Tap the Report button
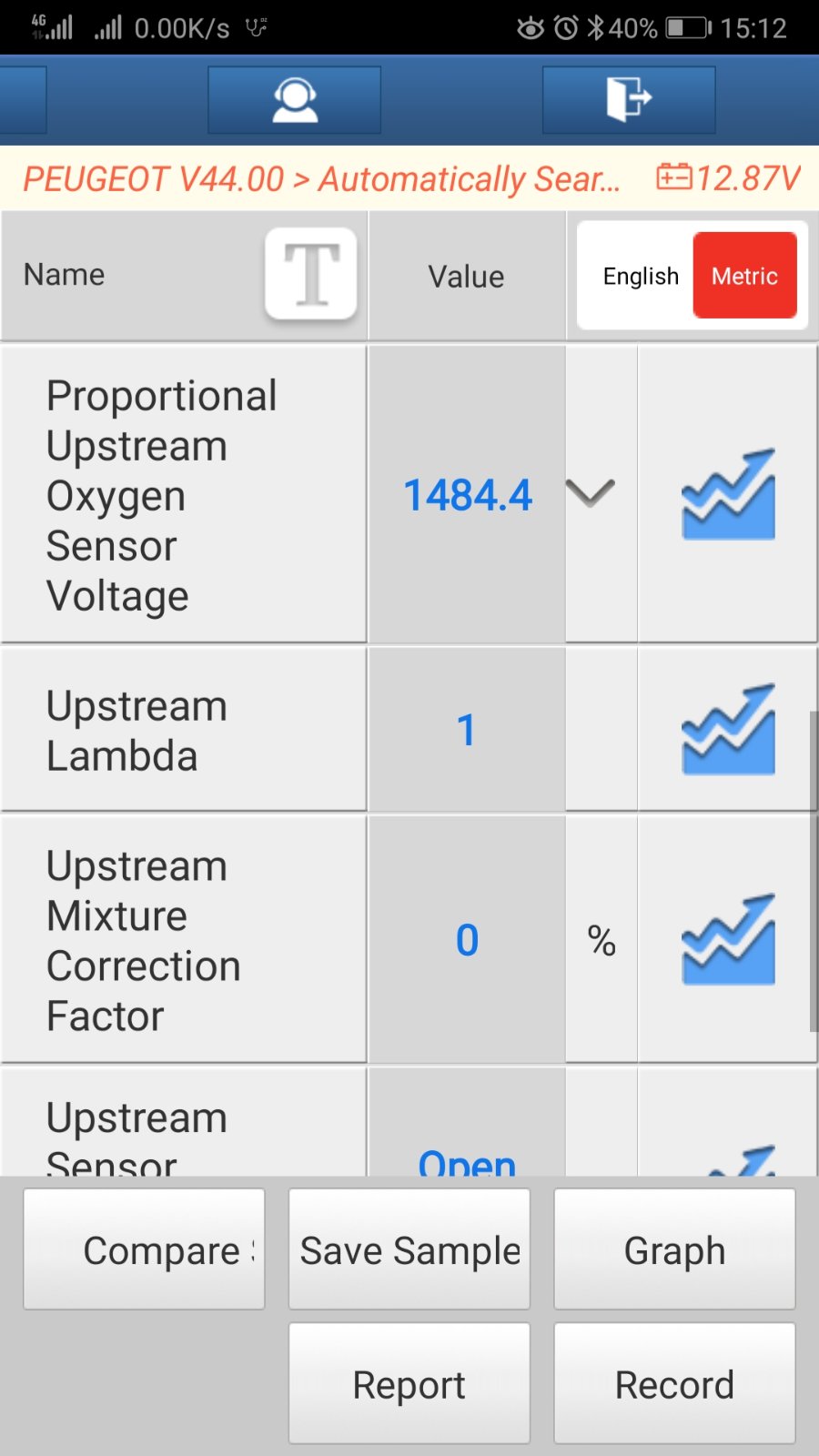The image size is (819, 1456). (409, 1384)
